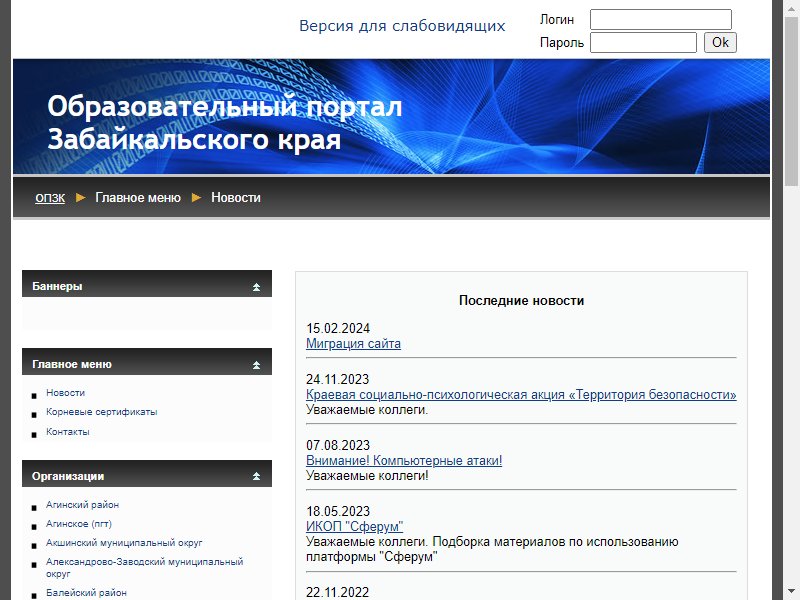Screen dimensions: 800x600
Task: Open Балейский район organization link
Action: point(86,592)
